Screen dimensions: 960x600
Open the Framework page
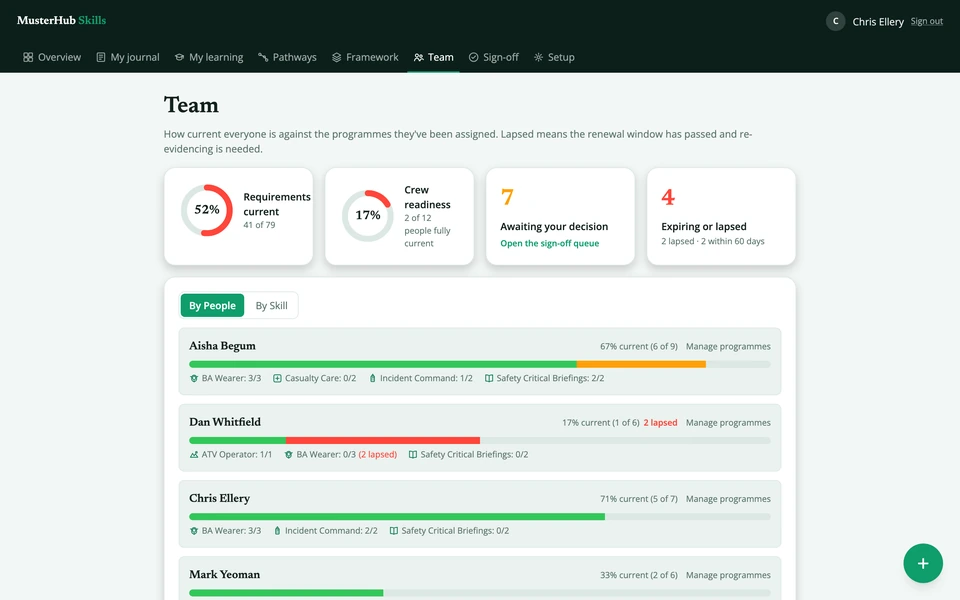365,57
